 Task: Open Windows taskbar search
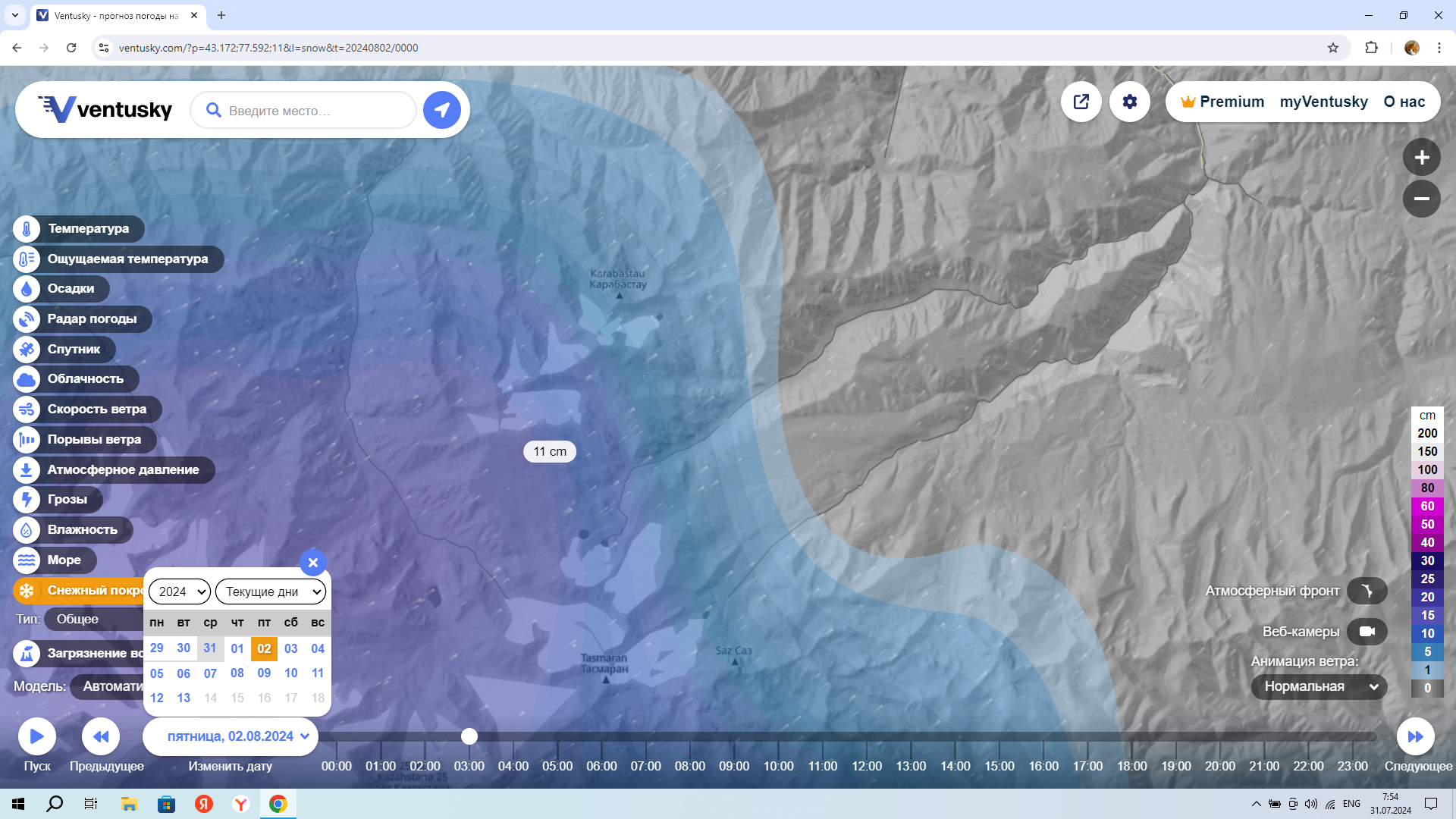[x=55, y=804]
